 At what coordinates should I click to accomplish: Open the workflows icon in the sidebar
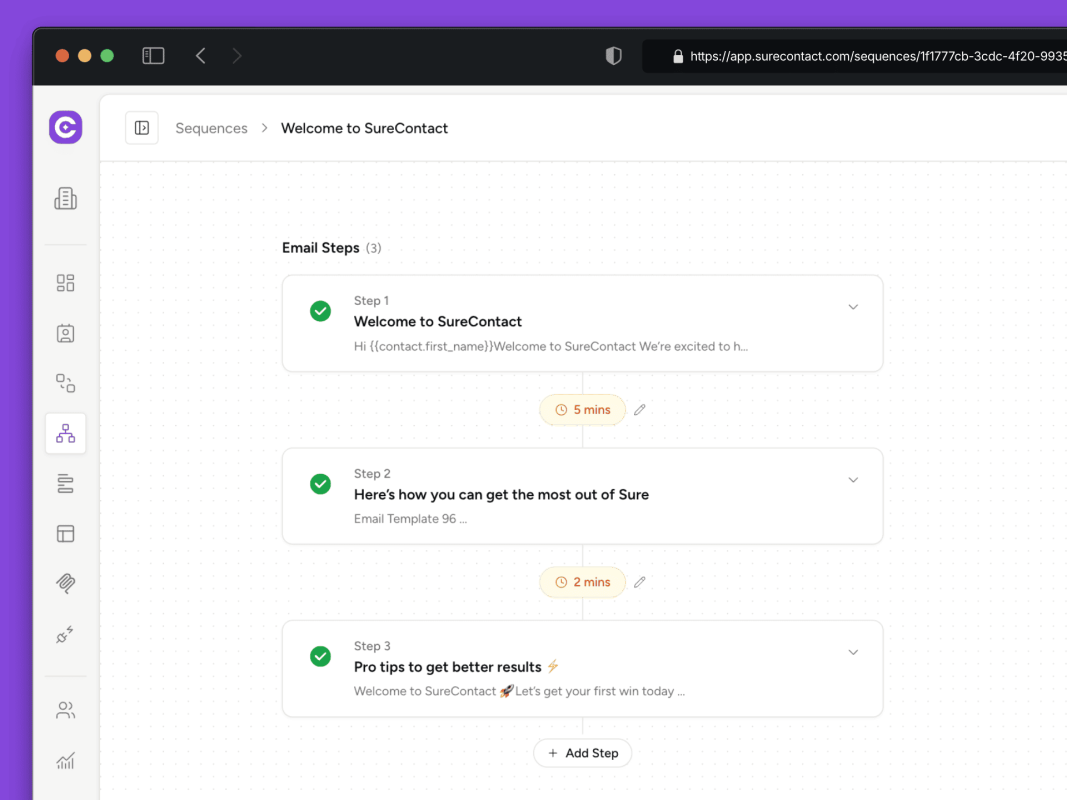(x=65, y=383)
